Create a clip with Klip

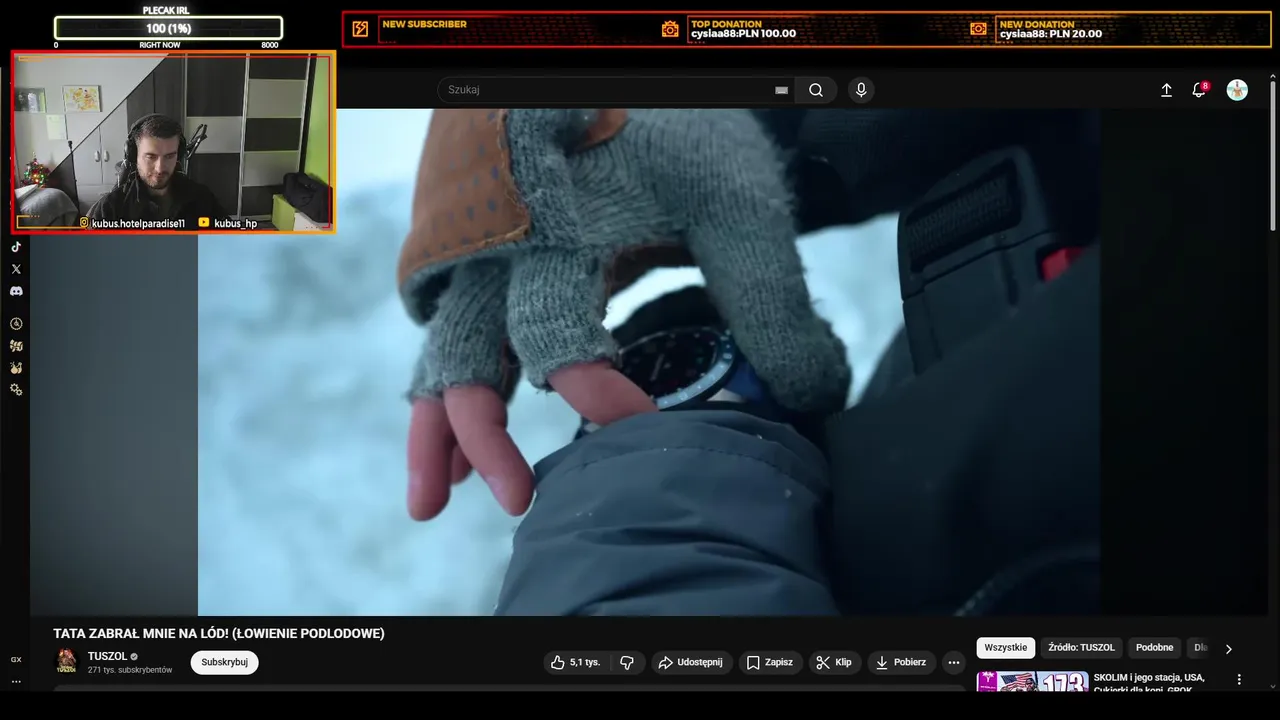coord(834,662)
